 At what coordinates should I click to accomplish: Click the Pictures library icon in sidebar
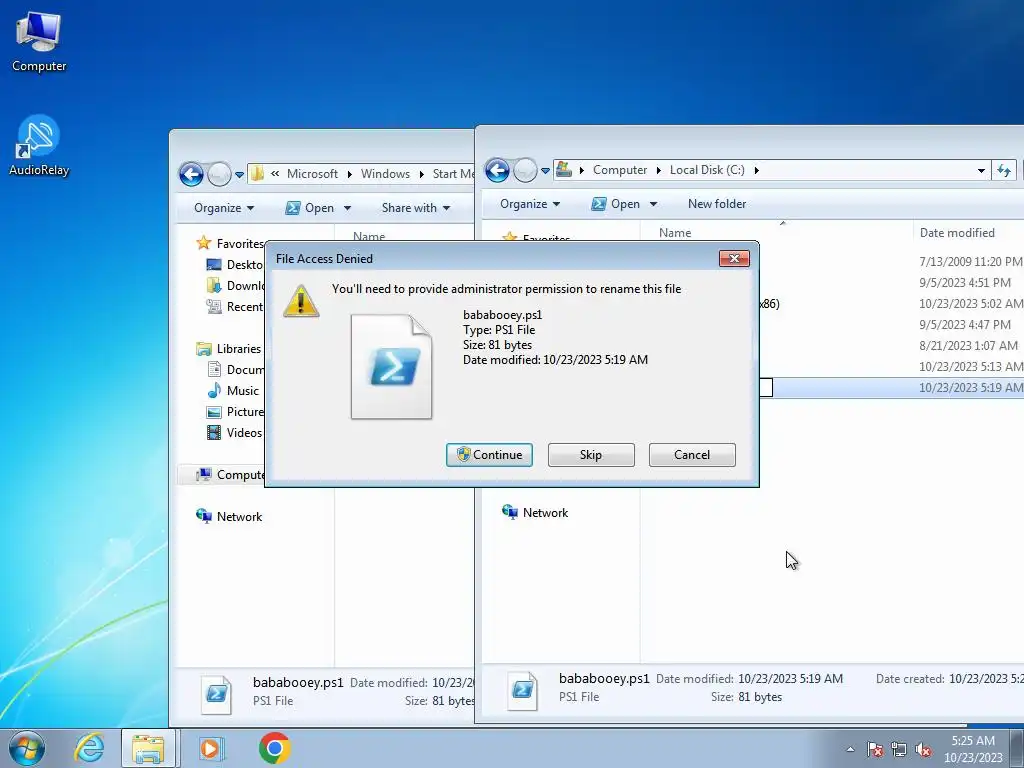(214, 412)
